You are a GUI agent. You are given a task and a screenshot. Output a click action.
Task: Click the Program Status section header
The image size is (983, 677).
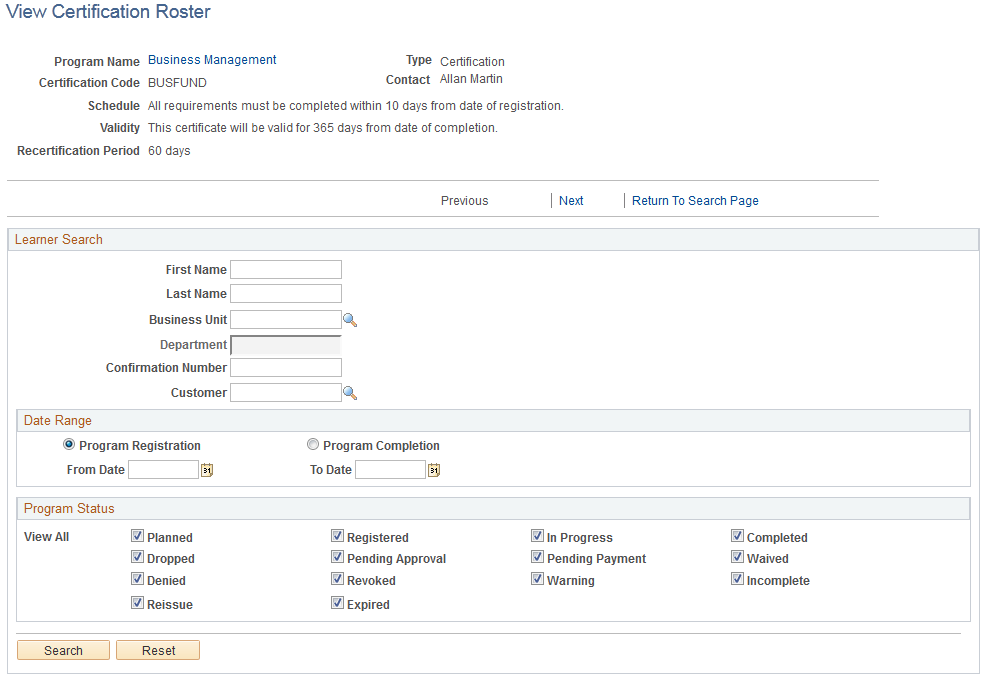493,508
